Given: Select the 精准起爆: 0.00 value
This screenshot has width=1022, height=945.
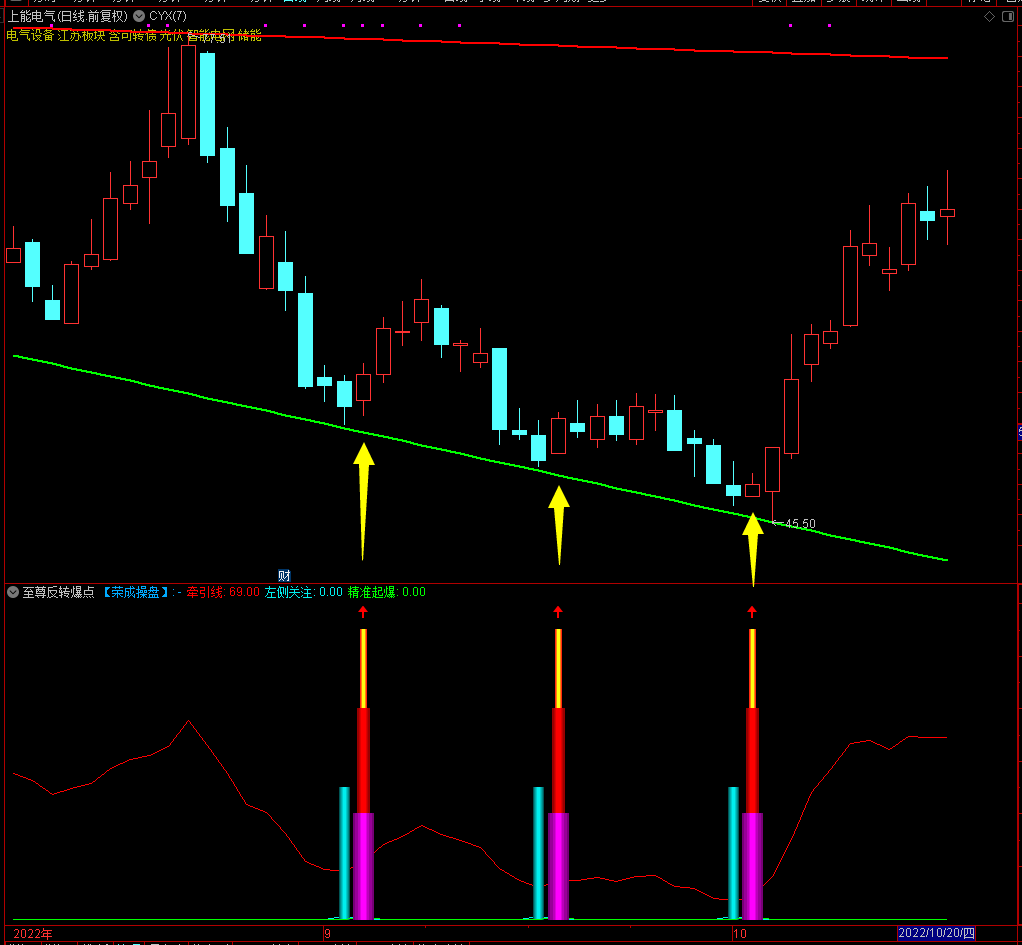Looking at the screenshot, I should (x=387, y=592).
